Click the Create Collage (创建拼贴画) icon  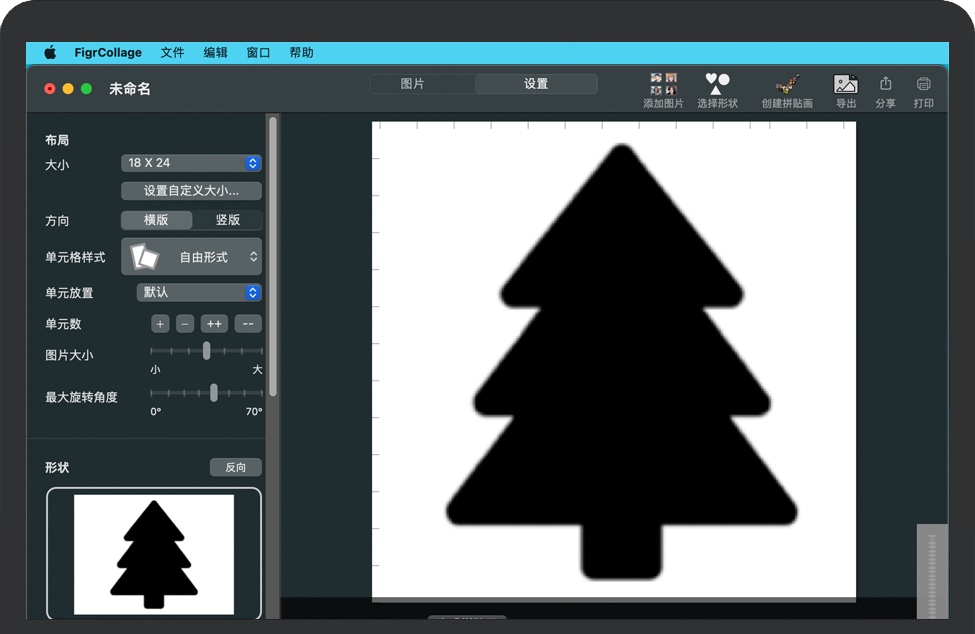(787, 85)
